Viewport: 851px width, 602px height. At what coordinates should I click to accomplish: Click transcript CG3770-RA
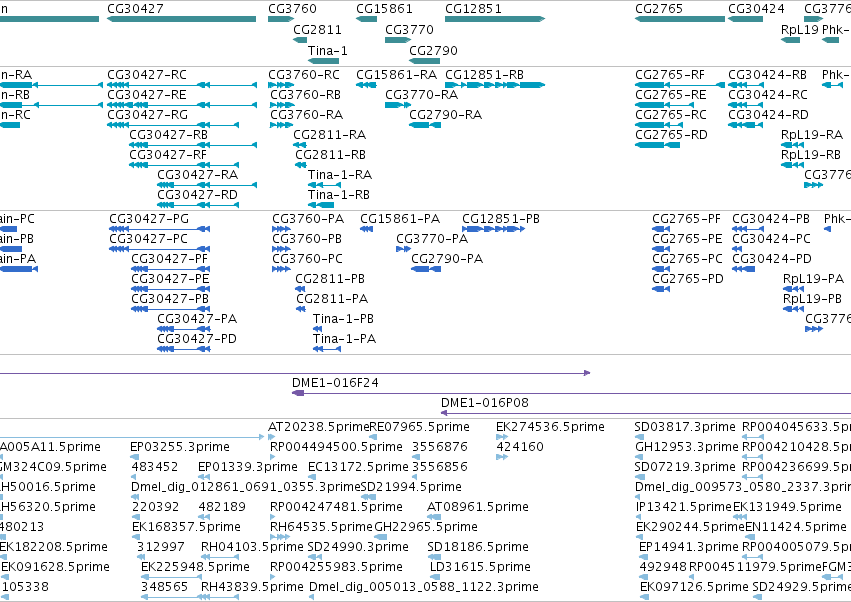point(398,105)
